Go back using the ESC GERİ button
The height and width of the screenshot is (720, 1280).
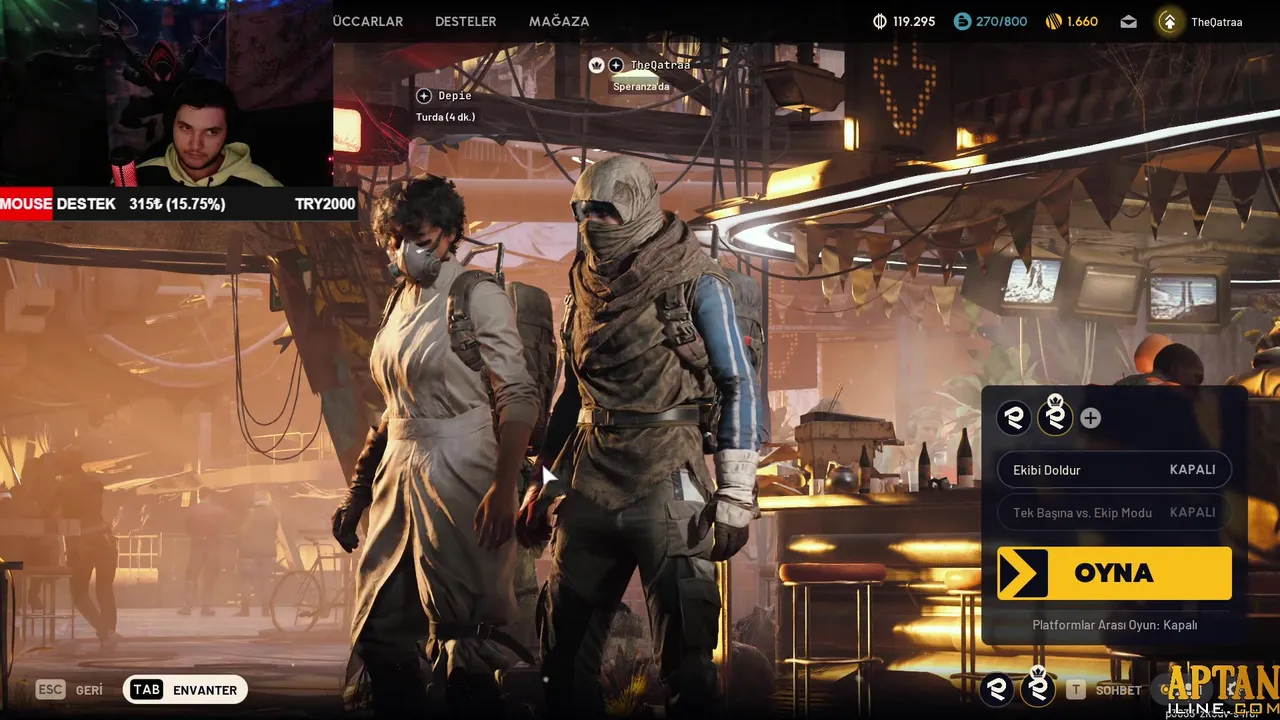pyautogui.click(x=70, y=690)
